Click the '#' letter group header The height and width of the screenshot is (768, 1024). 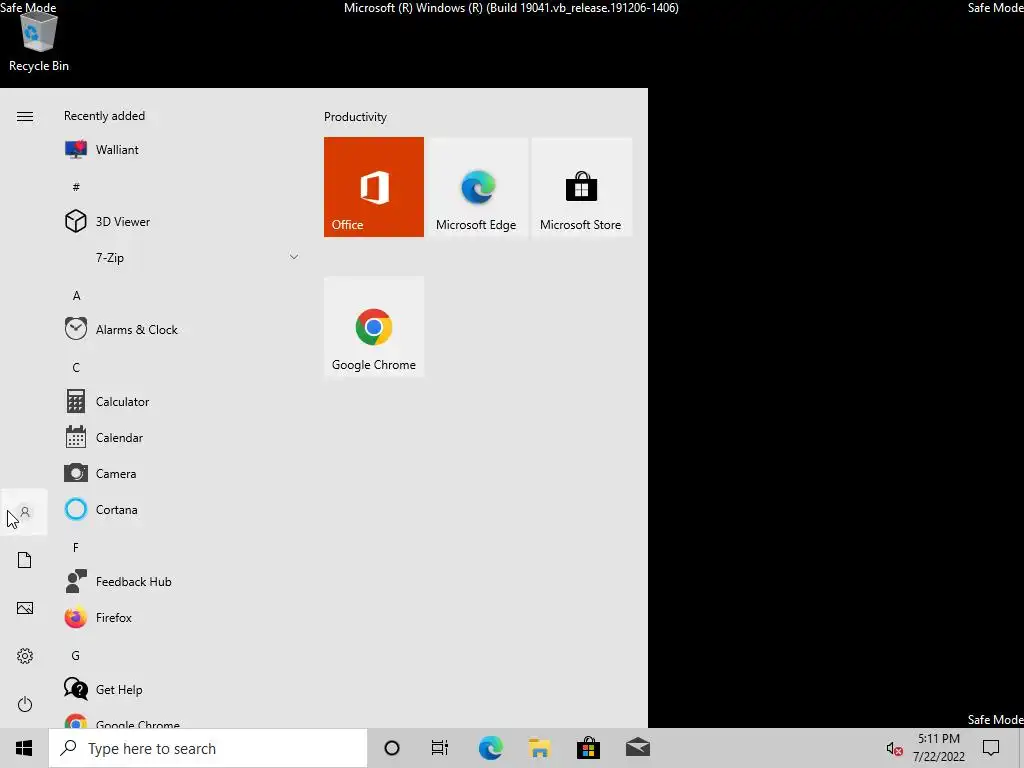point(76,187)
